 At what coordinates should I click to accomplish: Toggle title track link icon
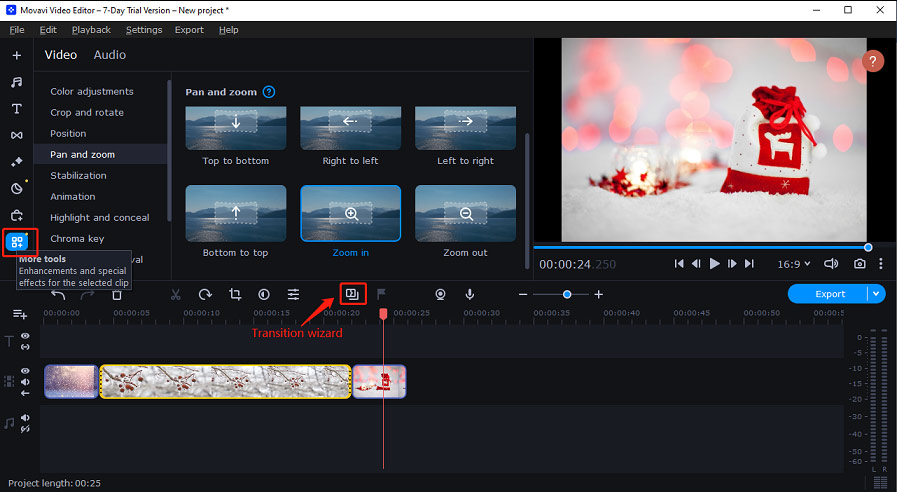[25, 347]
